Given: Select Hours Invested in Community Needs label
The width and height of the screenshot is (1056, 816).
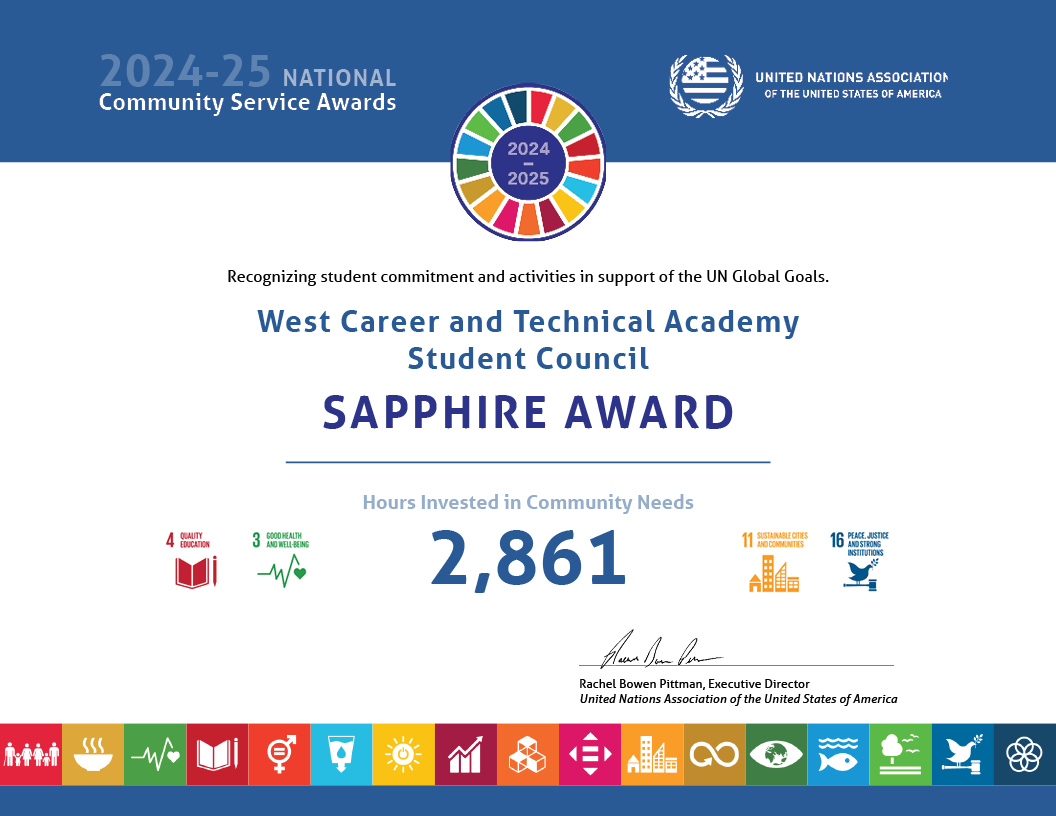Looking at the screenshot, I should click(x=528, y=502).
